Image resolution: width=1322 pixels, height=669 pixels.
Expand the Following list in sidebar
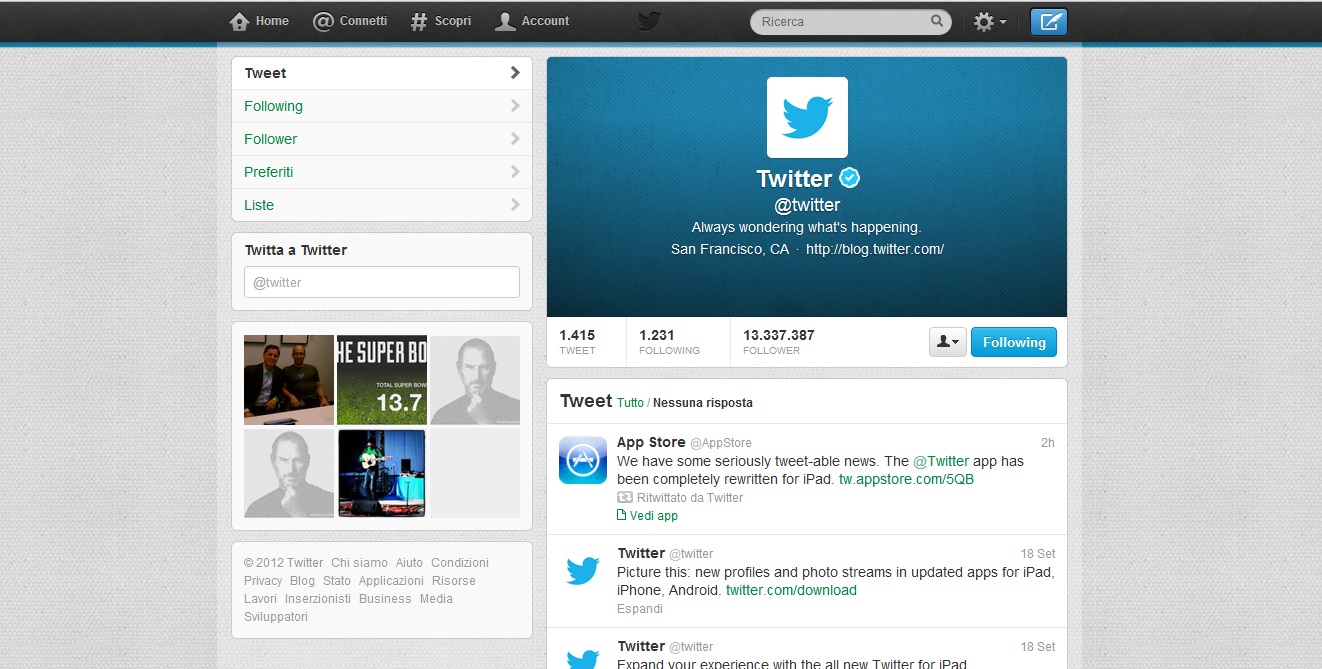[x=381, y=106]
